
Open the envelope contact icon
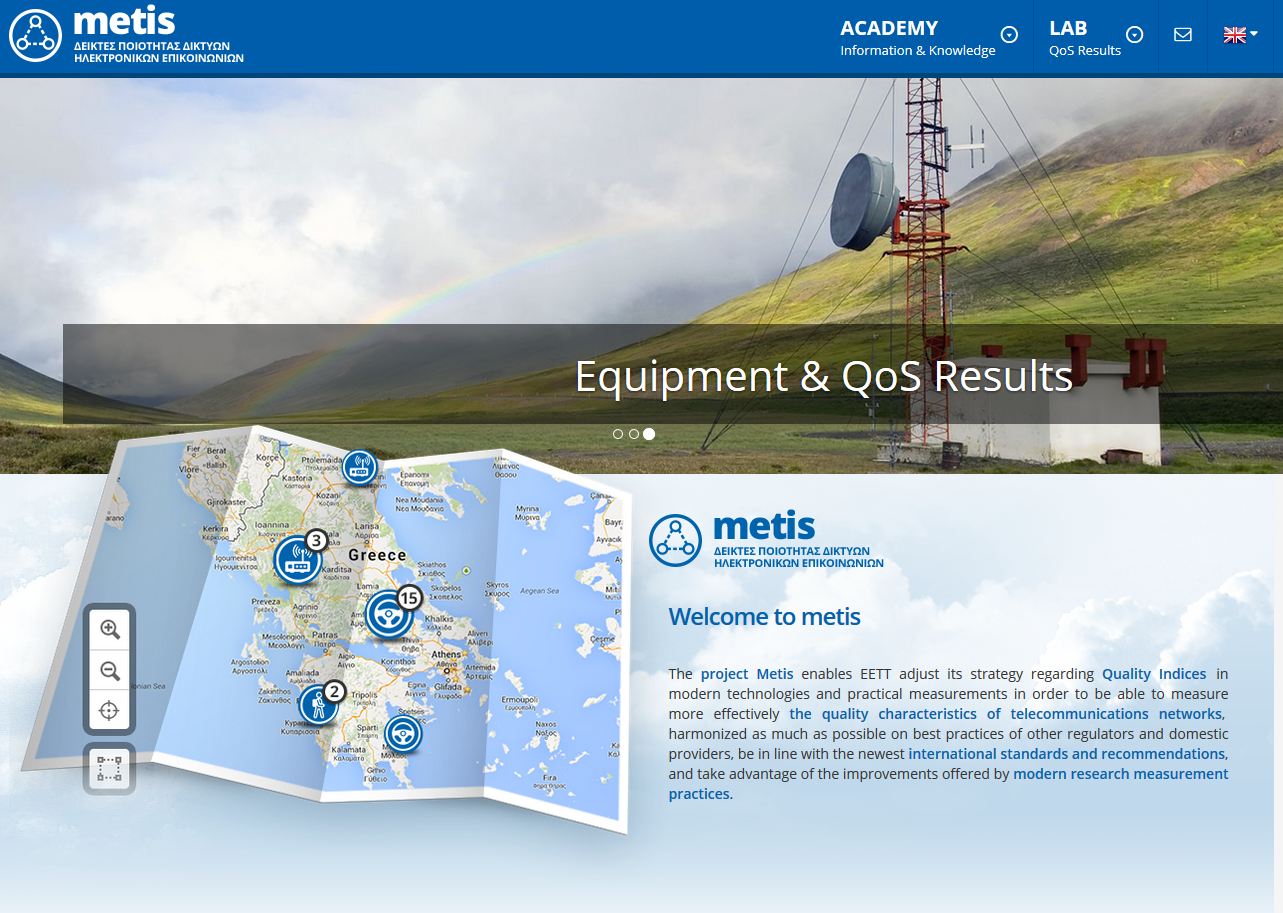pos(1183,35)
